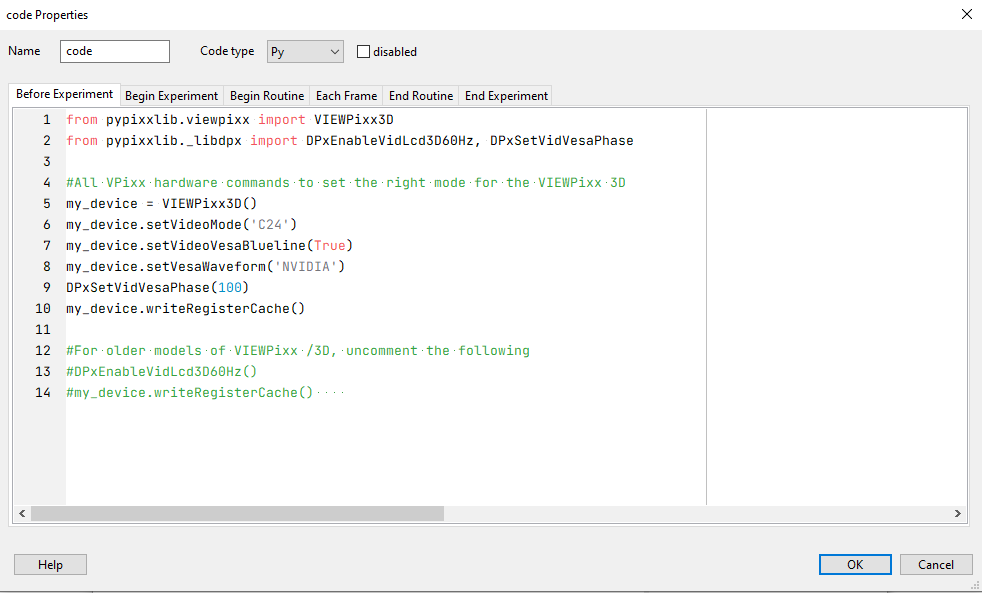
Task: Click the left arrow of horizontal scrollbar
Action: coord(21,513)
